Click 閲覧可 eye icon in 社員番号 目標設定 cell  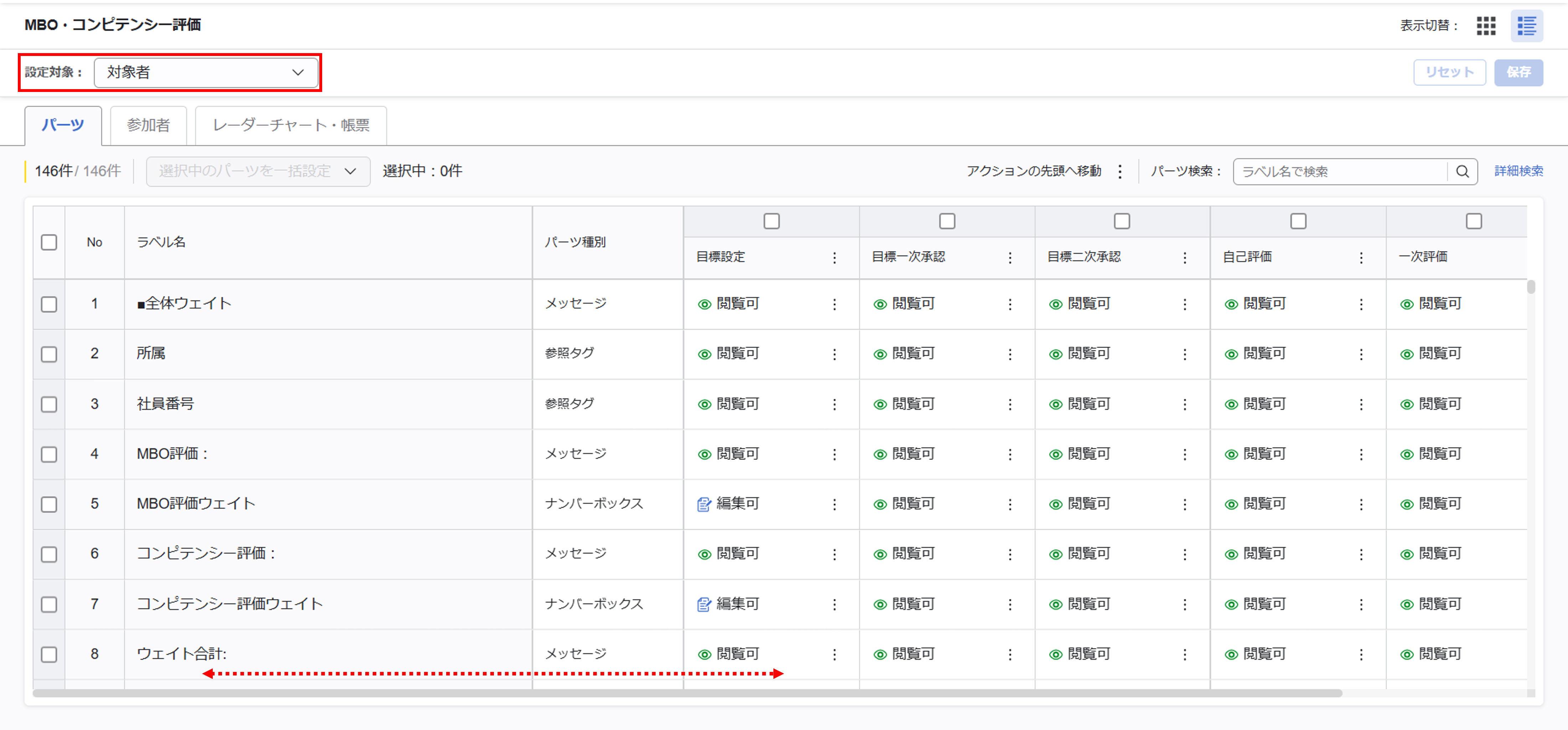point(704,404)
